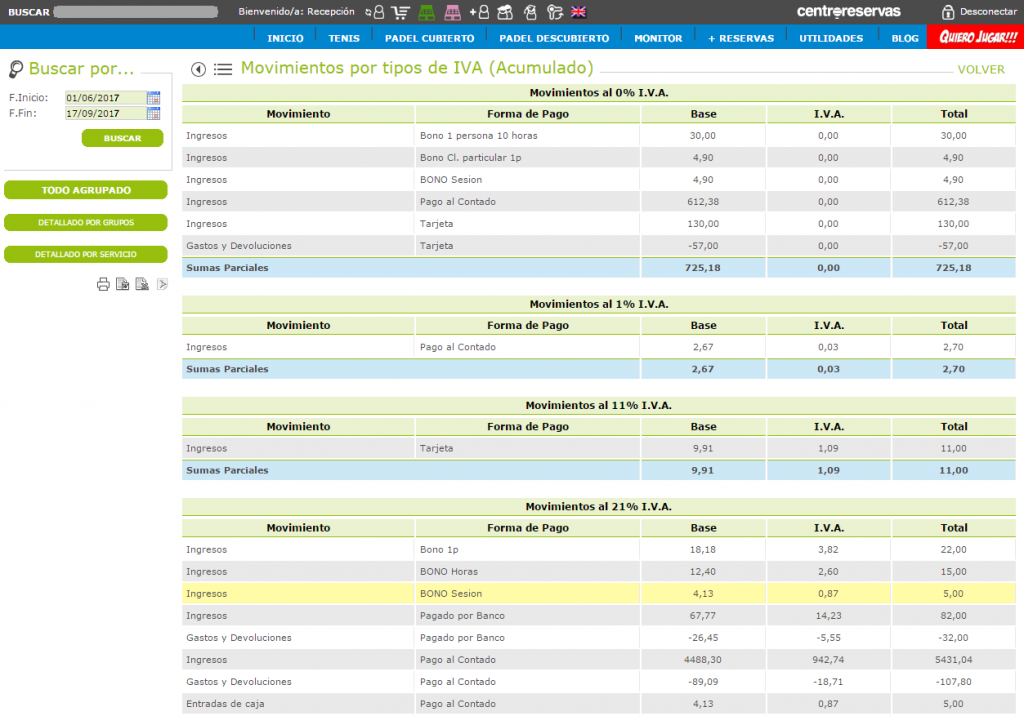Open the PADEL DESCUBIERTO menu
1024x716 pixels.
pos(554,39)
